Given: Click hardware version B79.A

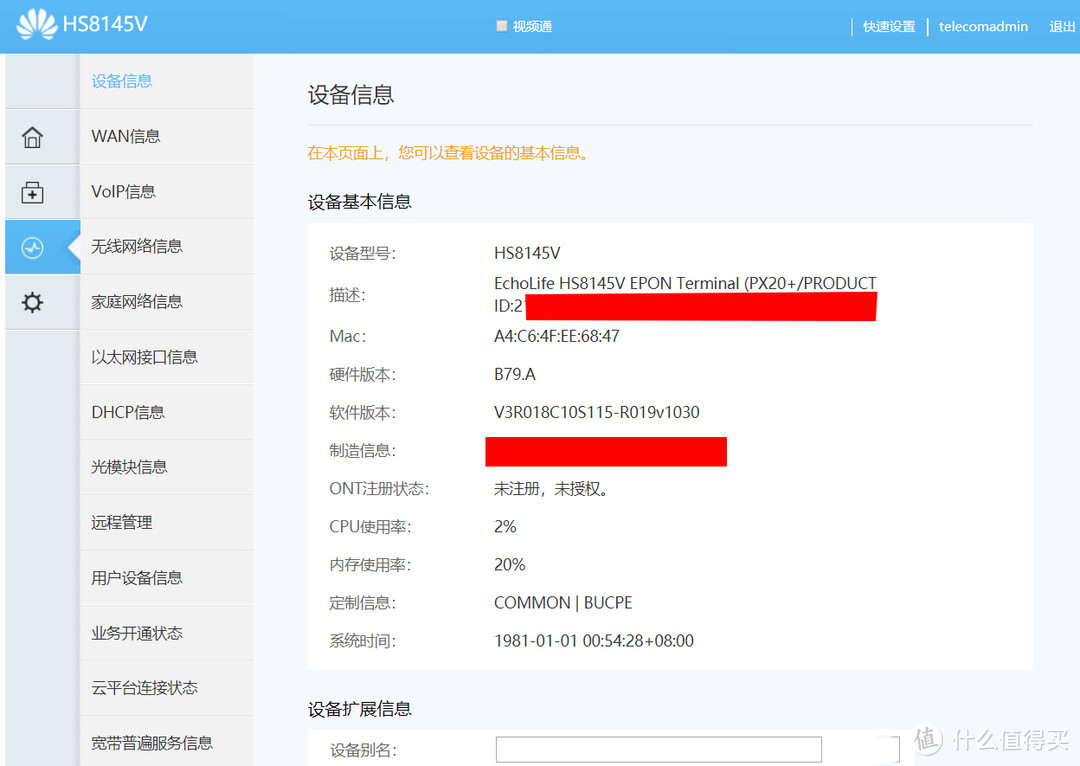Looking at the screenshot, I should point(515,374).
